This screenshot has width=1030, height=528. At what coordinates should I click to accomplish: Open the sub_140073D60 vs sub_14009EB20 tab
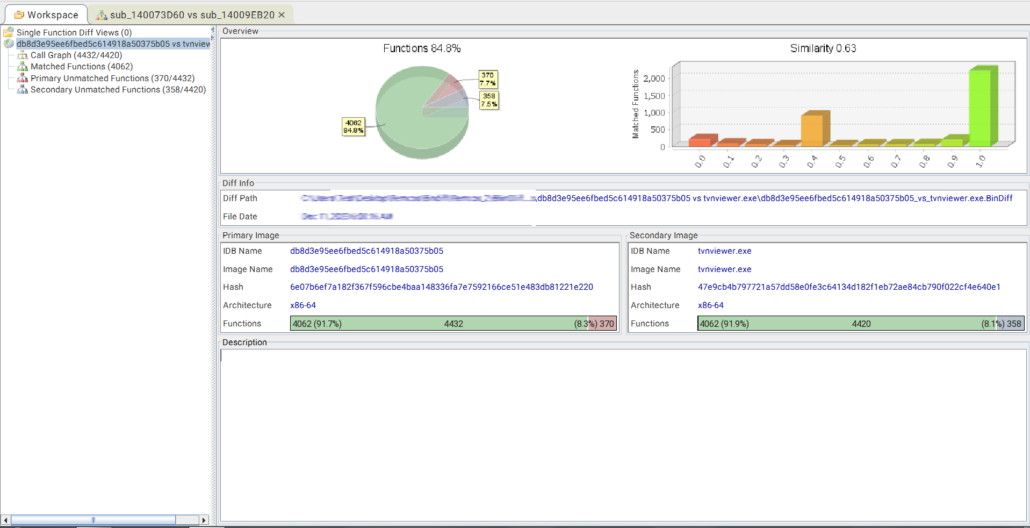tap(186, 15)
